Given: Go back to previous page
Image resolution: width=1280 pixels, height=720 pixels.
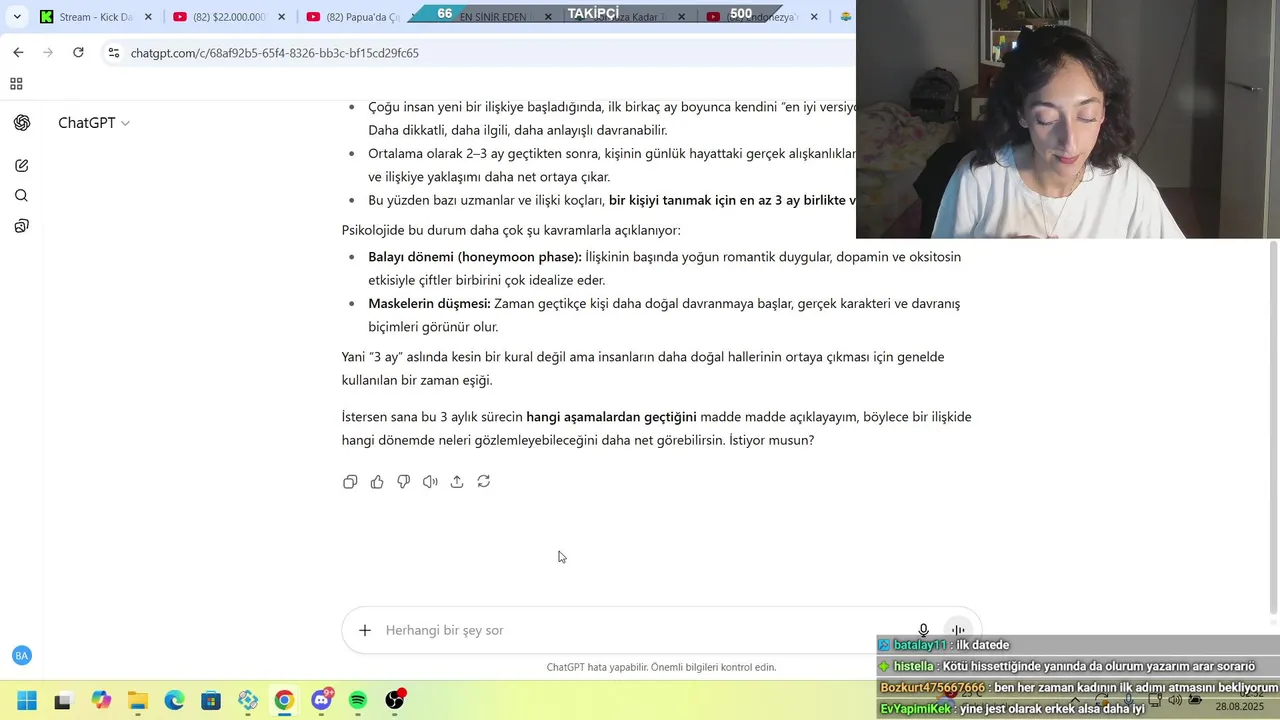Looking at the screenshot, I should click(x=18, y=53).
